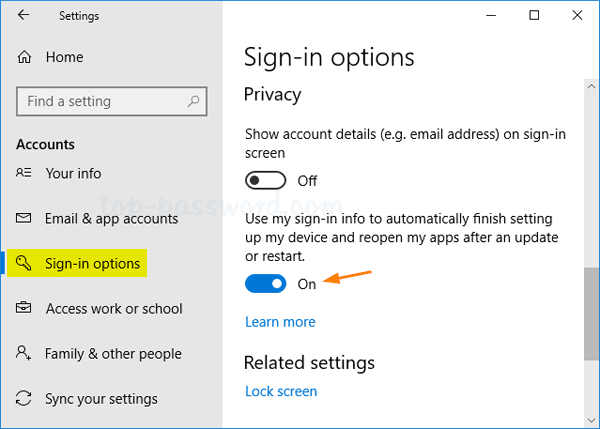The width and height of the screenshot is (600, 429).
Task: Open the Lock screen related setting
Action: [281, 391]
